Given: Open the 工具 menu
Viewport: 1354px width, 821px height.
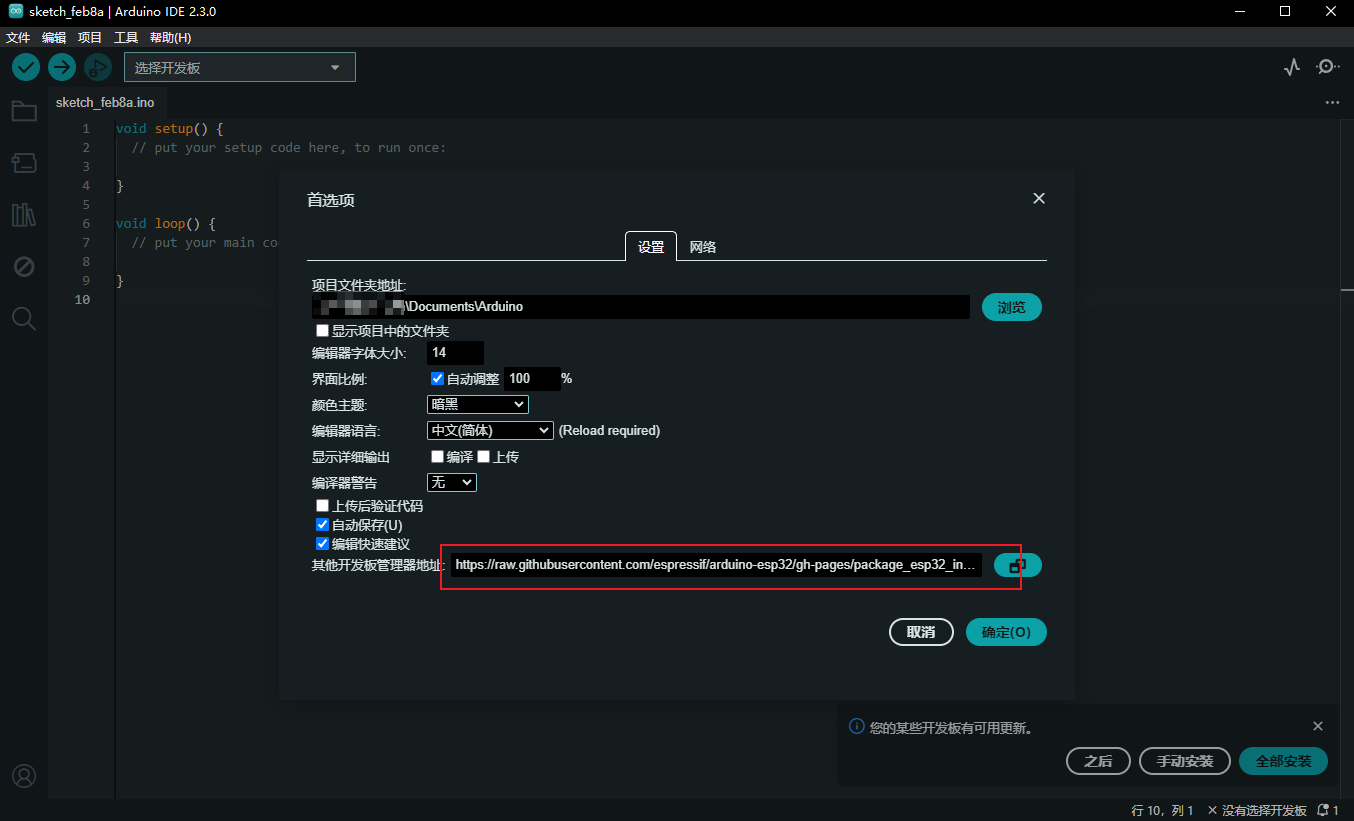Looking at the screenshot, I should (126, 37).
